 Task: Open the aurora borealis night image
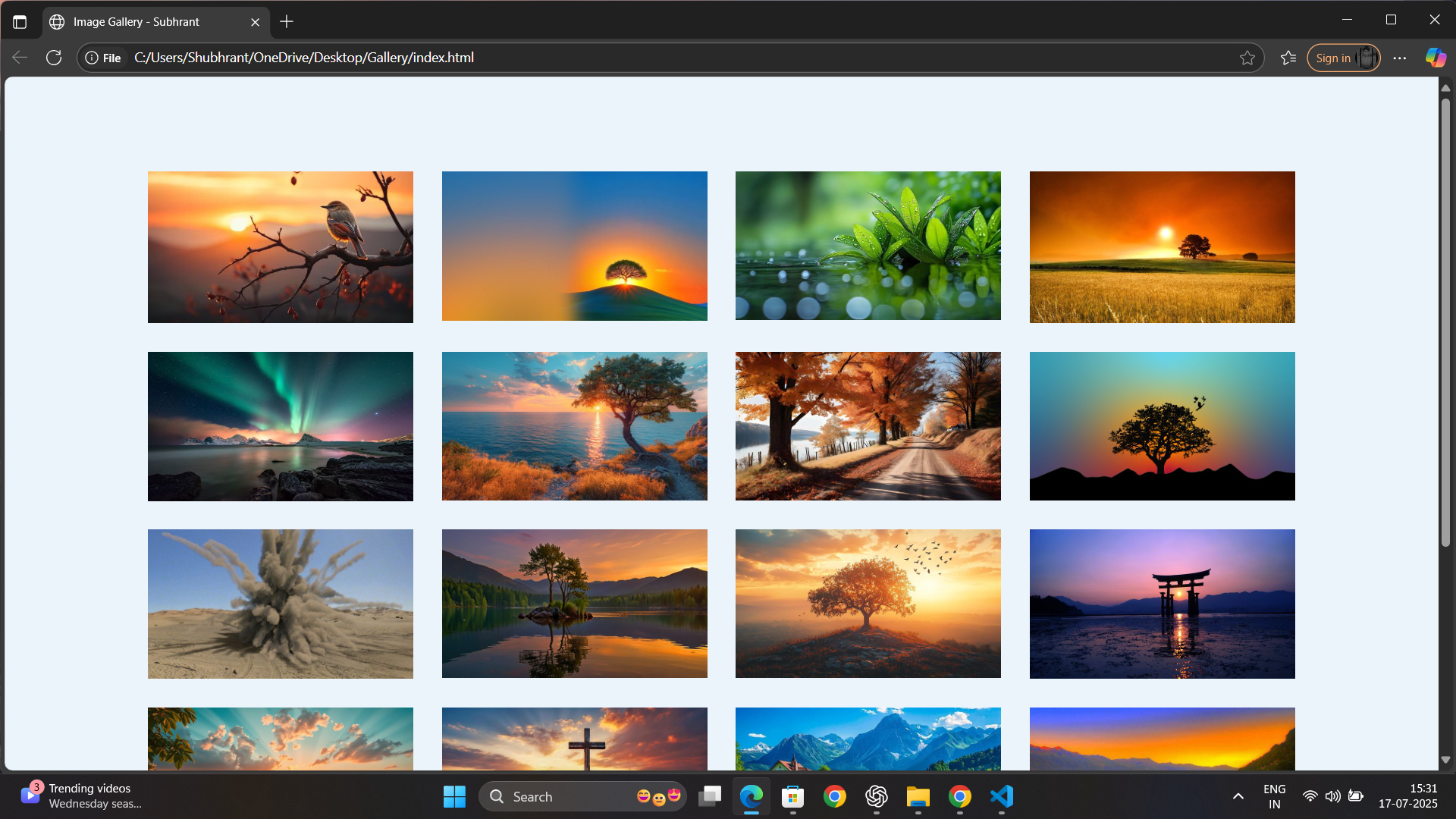point(280,426)
